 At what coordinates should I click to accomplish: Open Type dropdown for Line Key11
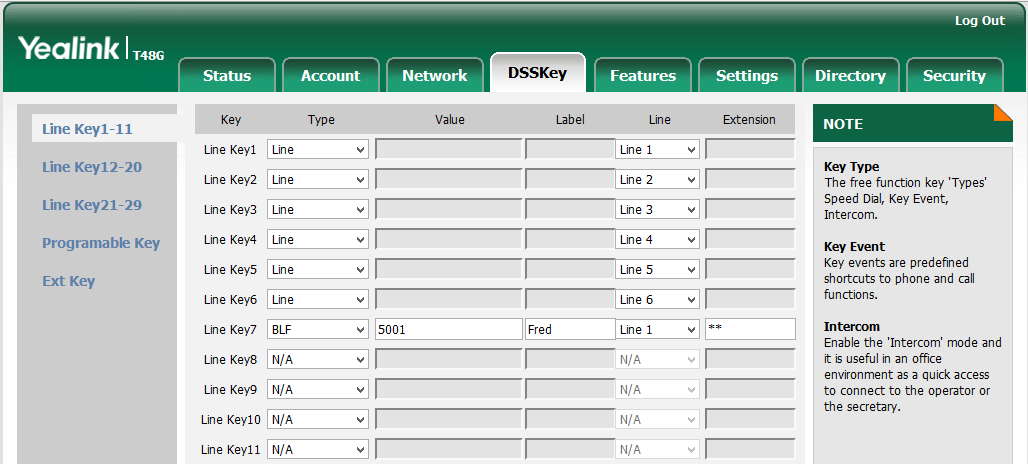[x=318, y=450]
